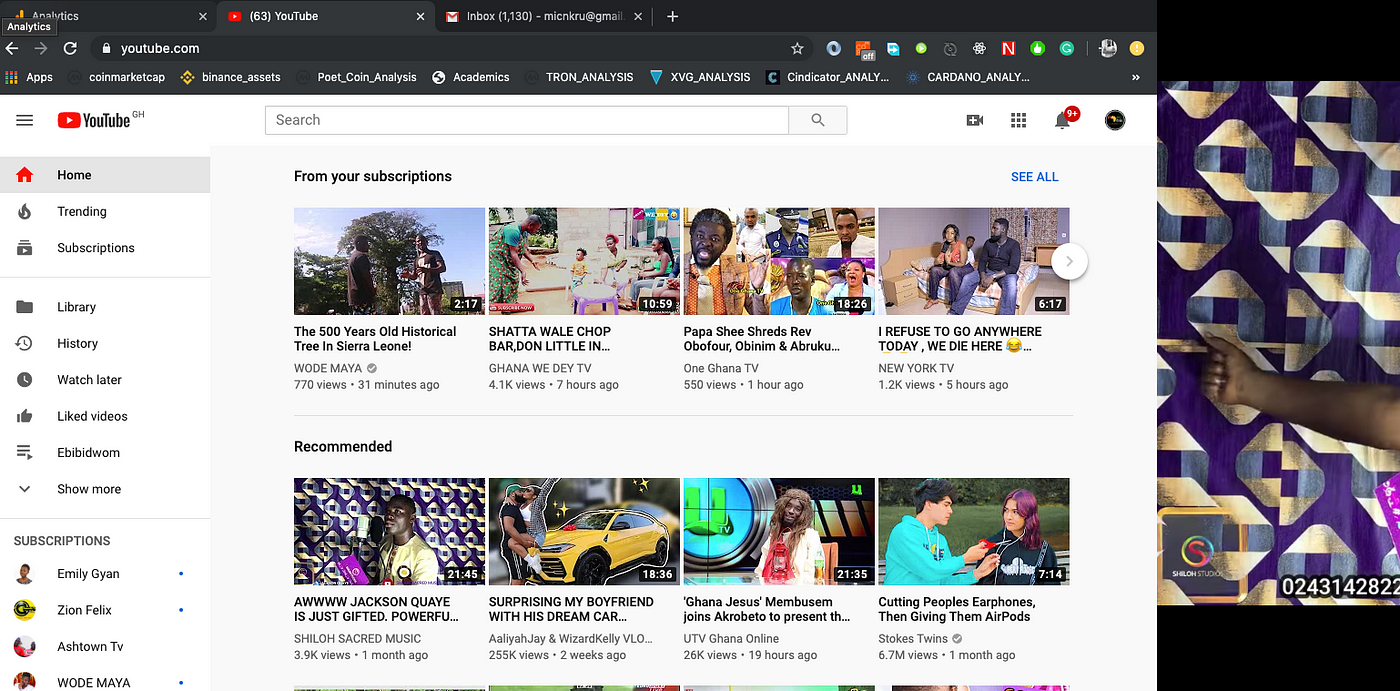Open the Ebibidwom playlist
The width and height of the screenshot is (1400, 691).
pos(105,452)
